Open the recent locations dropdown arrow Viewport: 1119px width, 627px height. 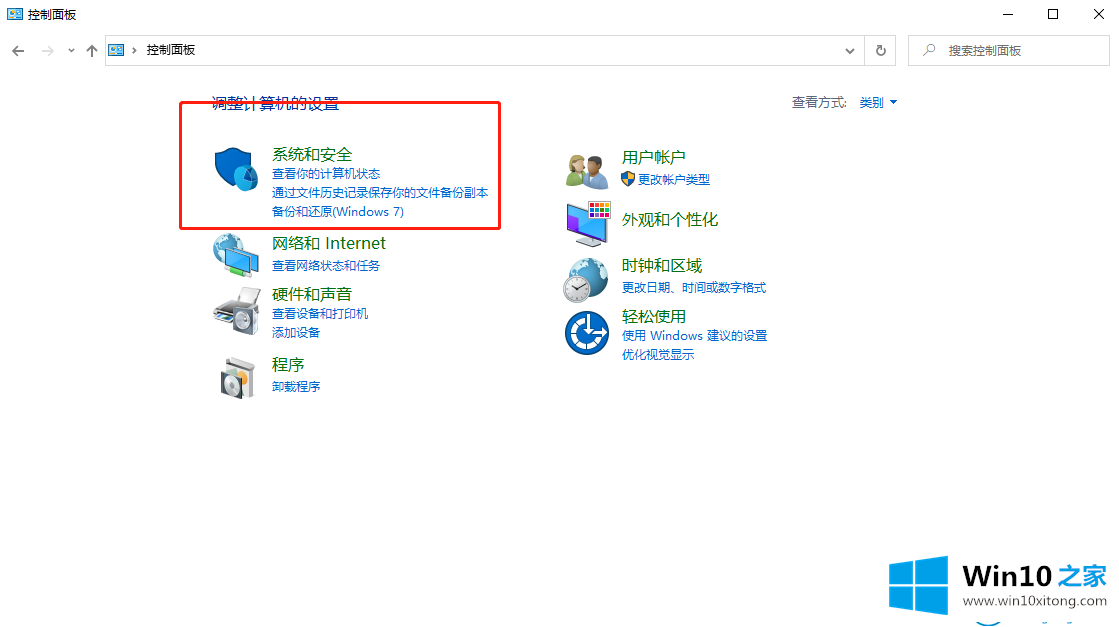click(x=71, y=51)
